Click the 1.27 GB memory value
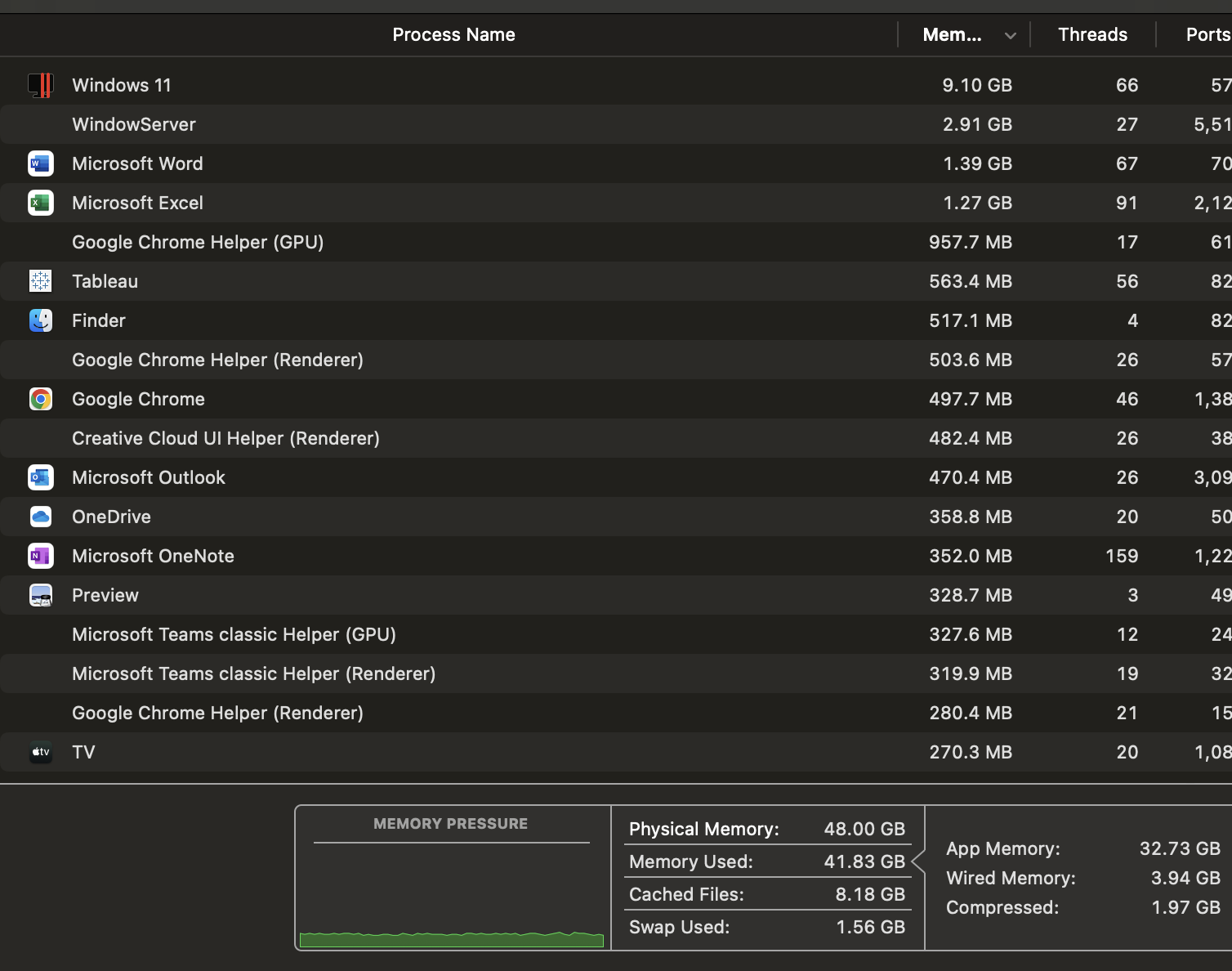 [x=977, y=203]
